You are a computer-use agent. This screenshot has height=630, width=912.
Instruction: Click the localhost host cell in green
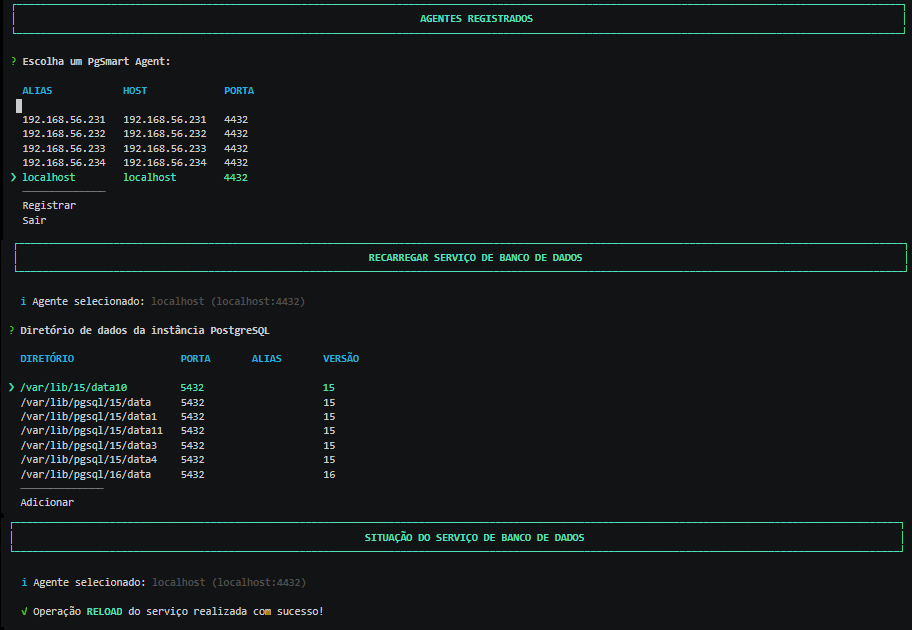pyautogui.click(x=149, y=177)
